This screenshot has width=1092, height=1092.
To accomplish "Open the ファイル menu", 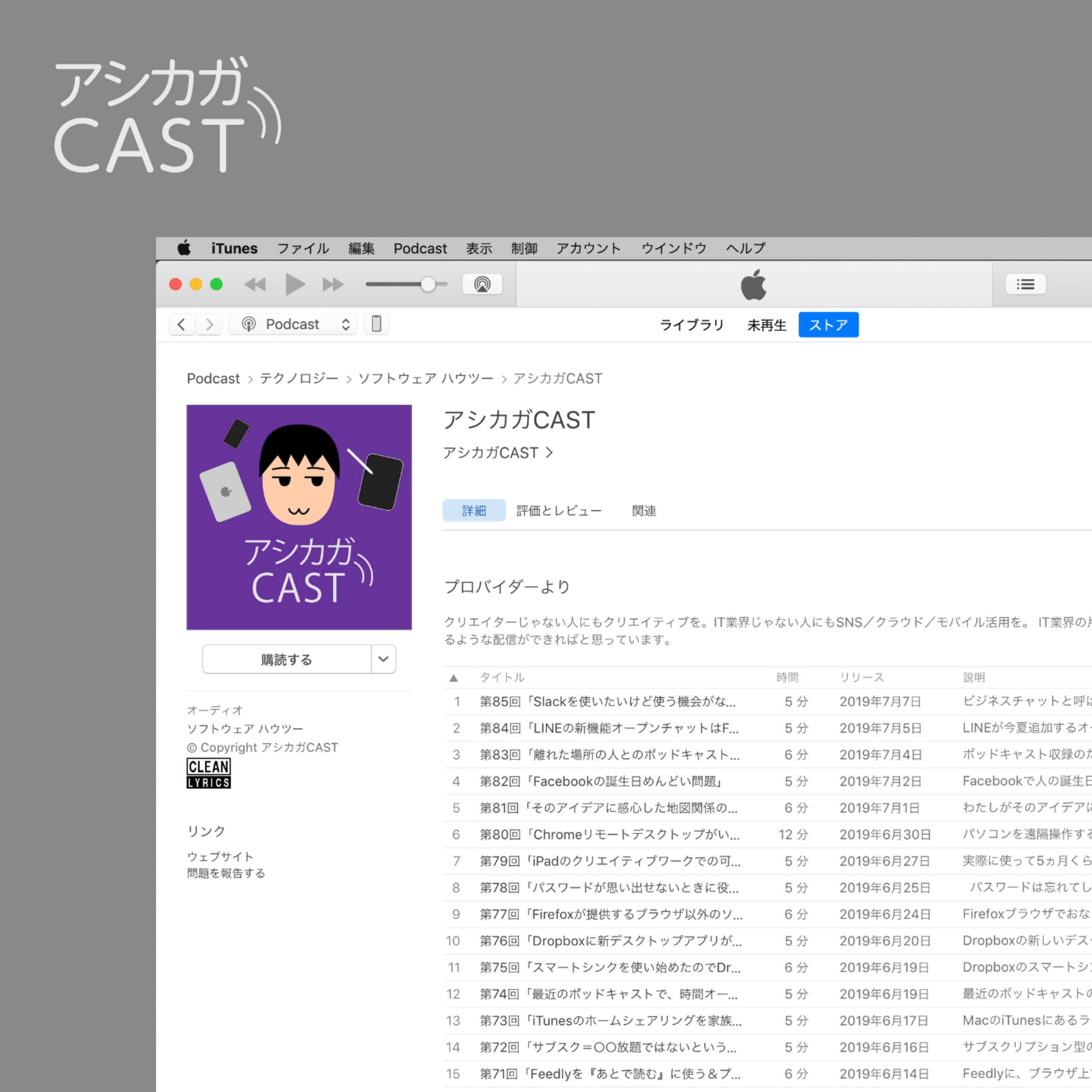I will 303,248.
